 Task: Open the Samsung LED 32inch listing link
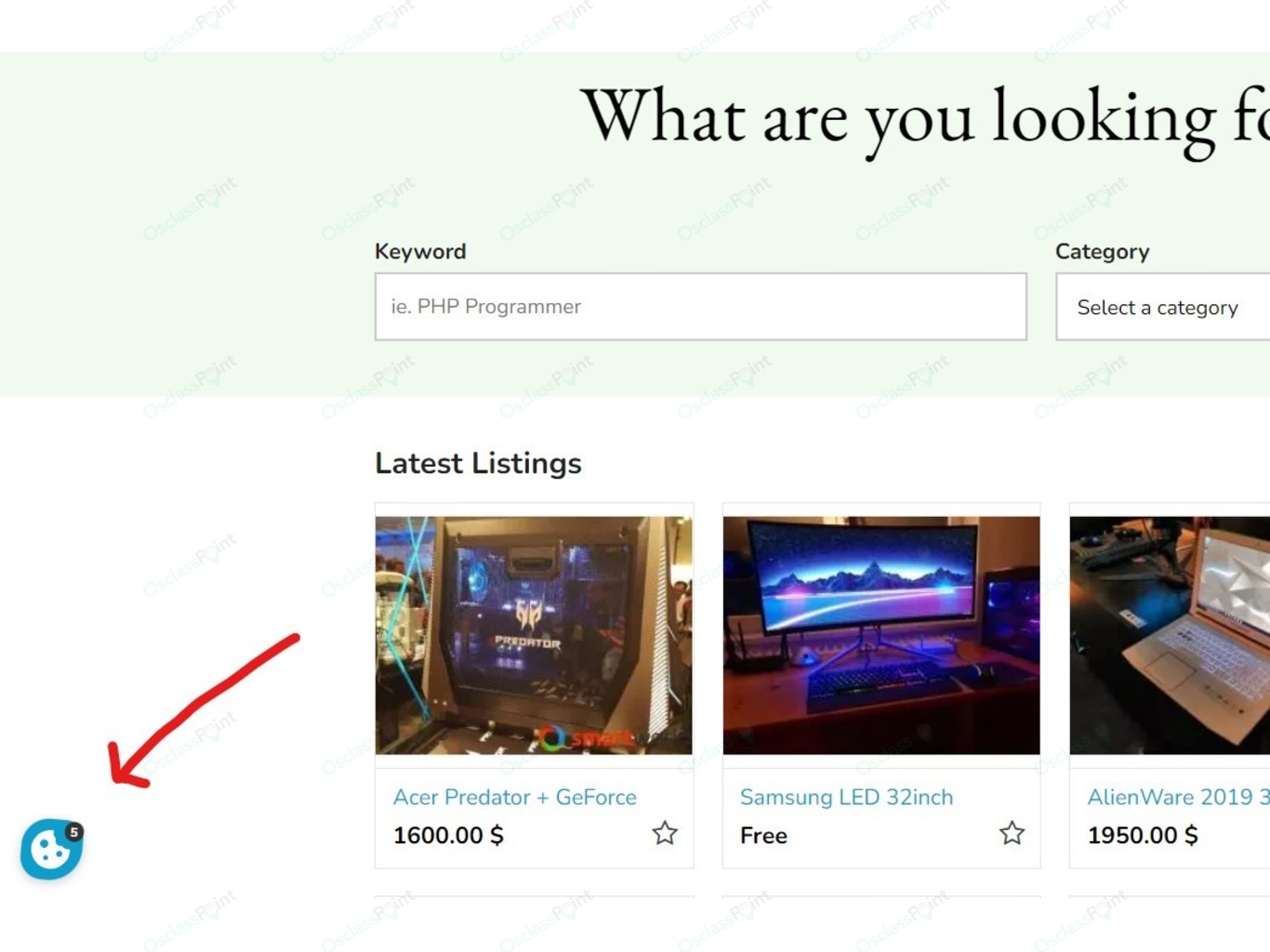[x=846, y=797]
